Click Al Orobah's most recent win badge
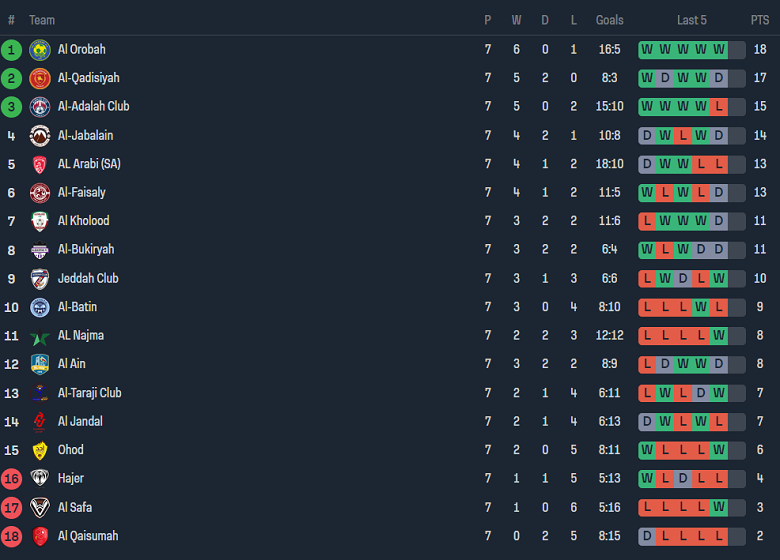 pos(719,50)
